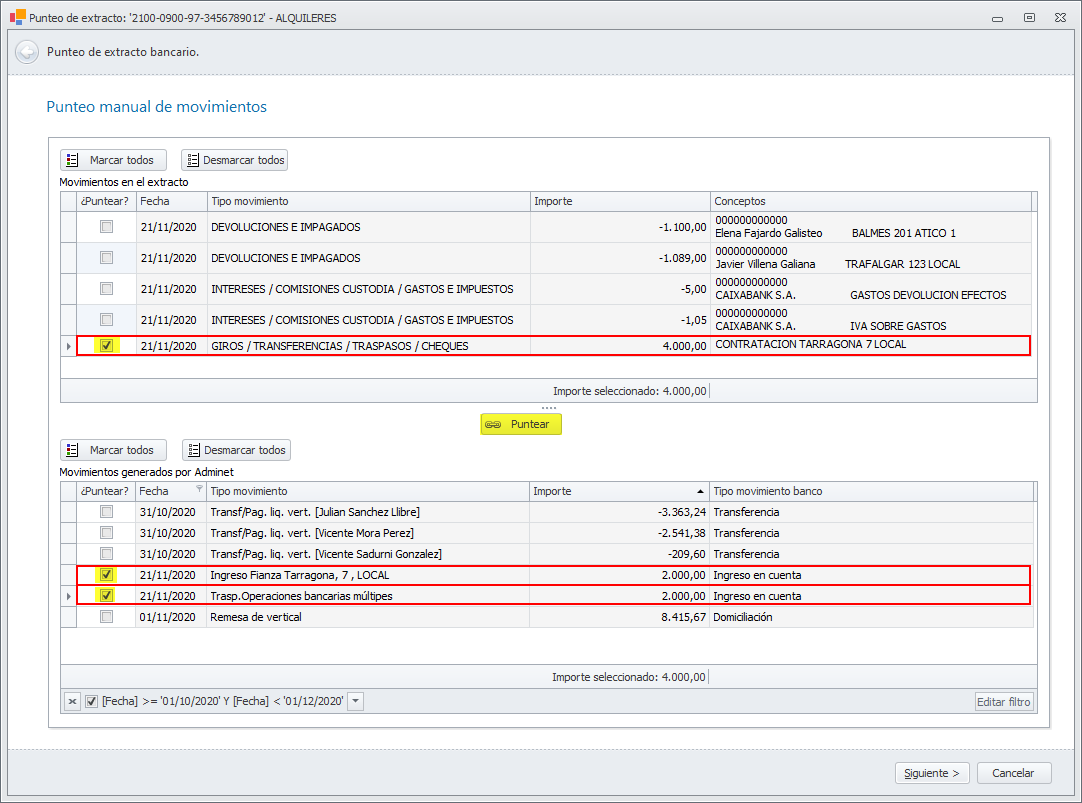This screenshot has height=803, width=1082.
Task: Uncheck Ingreso Fianza Tarragona row checkbox
Action: 107,575
